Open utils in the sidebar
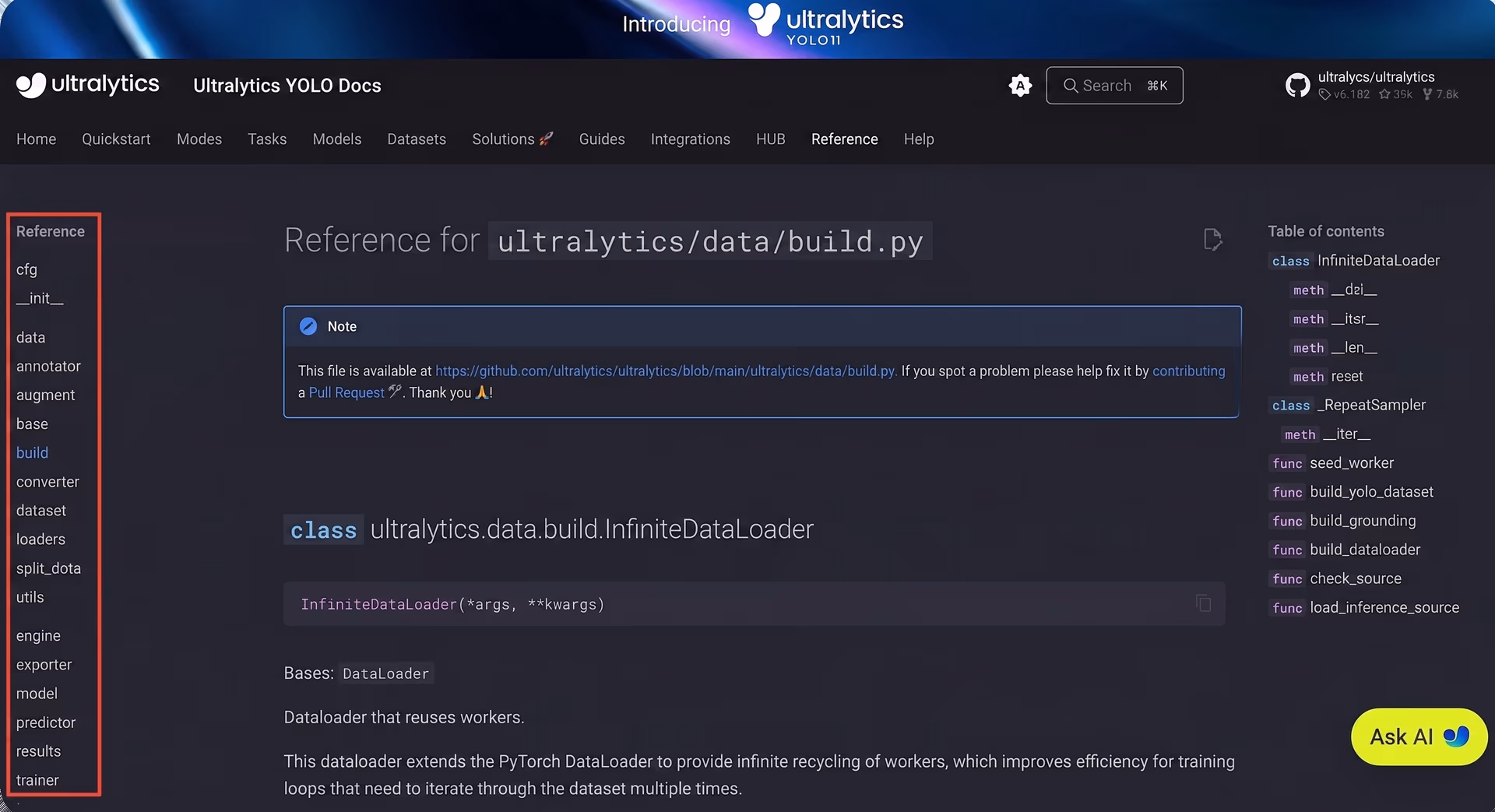The width and height of the screenshot is (1495, 812). 30,597
